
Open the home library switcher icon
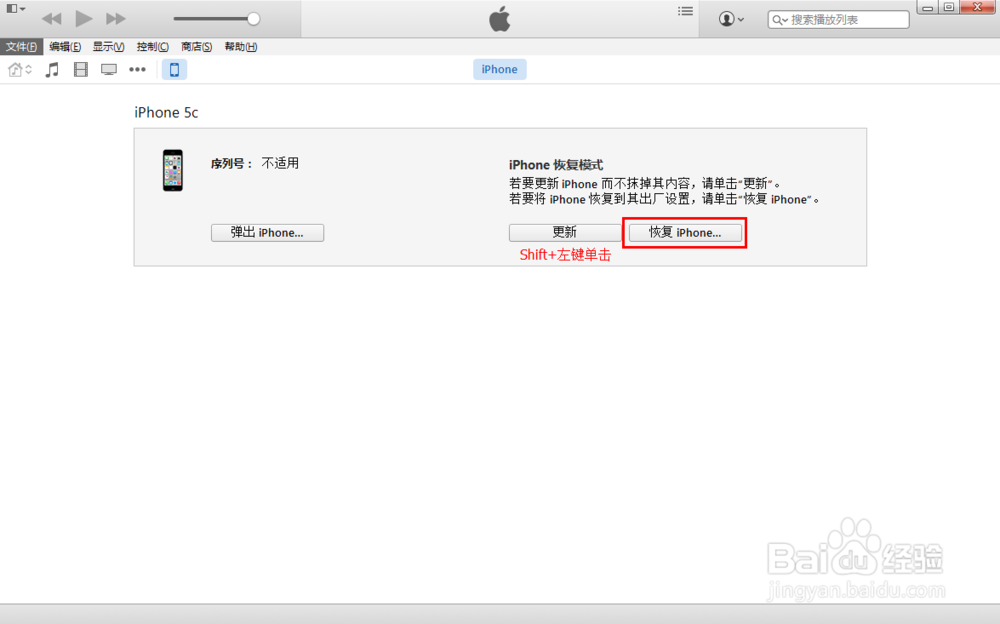click(x=20, y=70)
